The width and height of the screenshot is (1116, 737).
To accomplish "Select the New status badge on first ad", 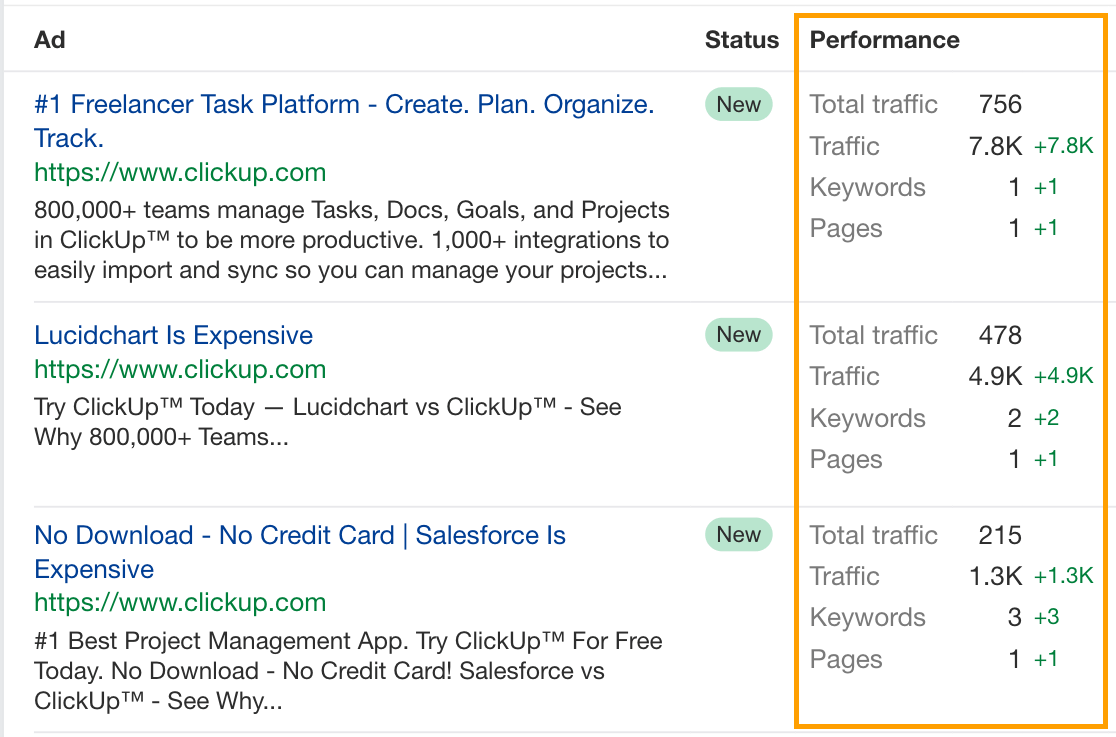I will pos(738,104).
